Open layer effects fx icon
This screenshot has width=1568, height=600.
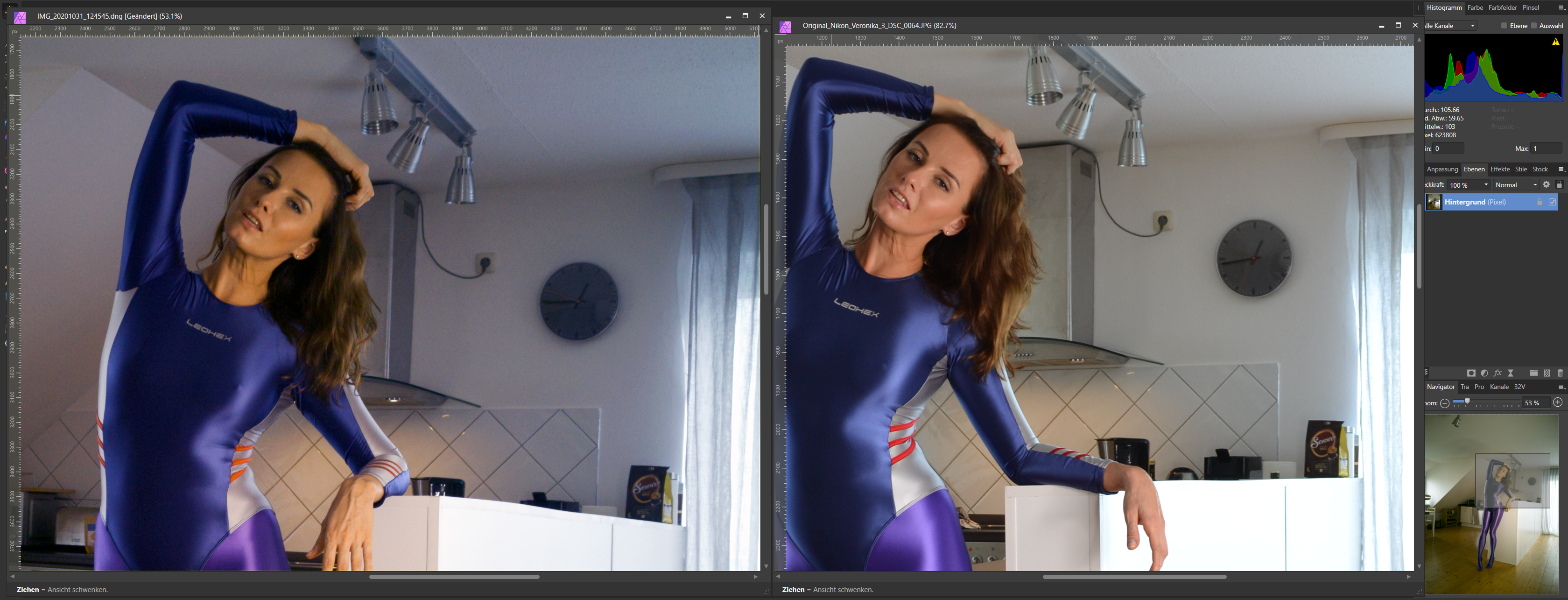coord(1498,373)
